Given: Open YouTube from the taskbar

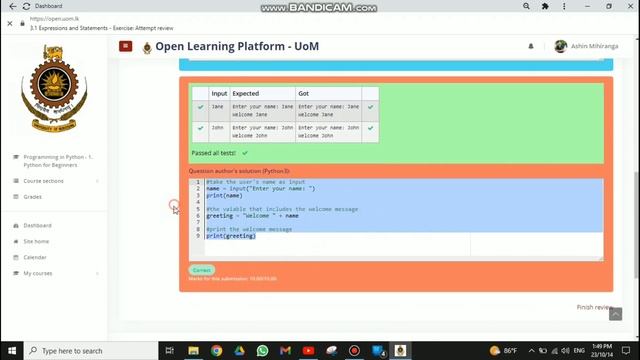Looking at the screenshot, I should click(x=309, y=351).
